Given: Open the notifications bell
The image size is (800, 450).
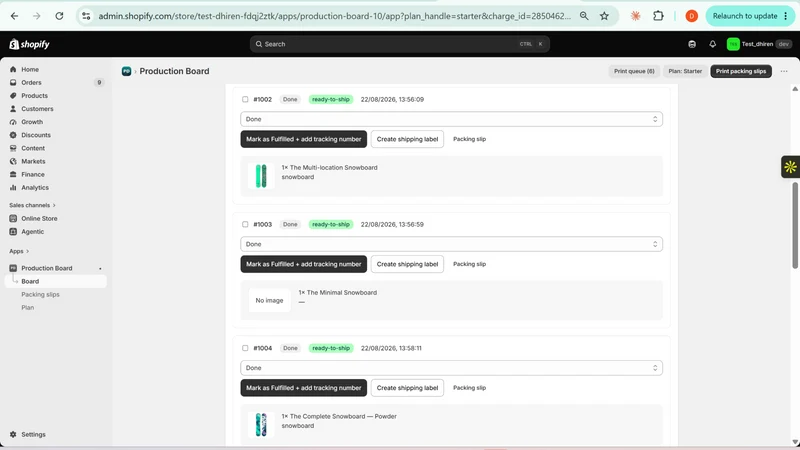Looking at the screenshot, I should coord(713,44).
